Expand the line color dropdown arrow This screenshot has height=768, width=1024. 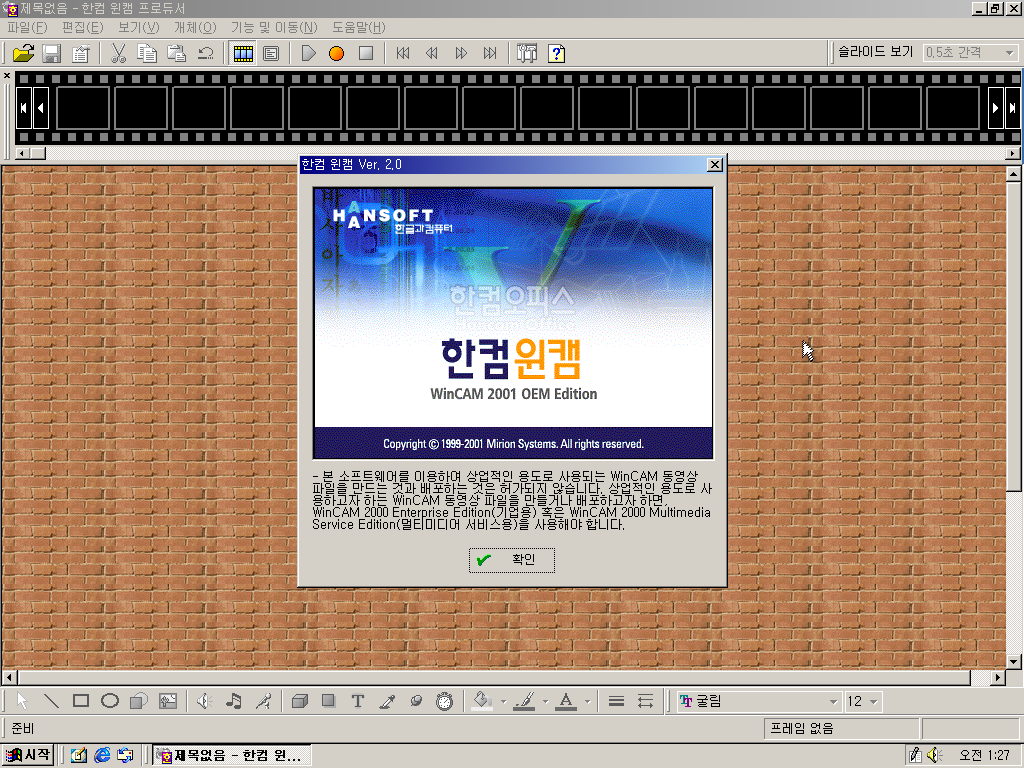(545, 702)
